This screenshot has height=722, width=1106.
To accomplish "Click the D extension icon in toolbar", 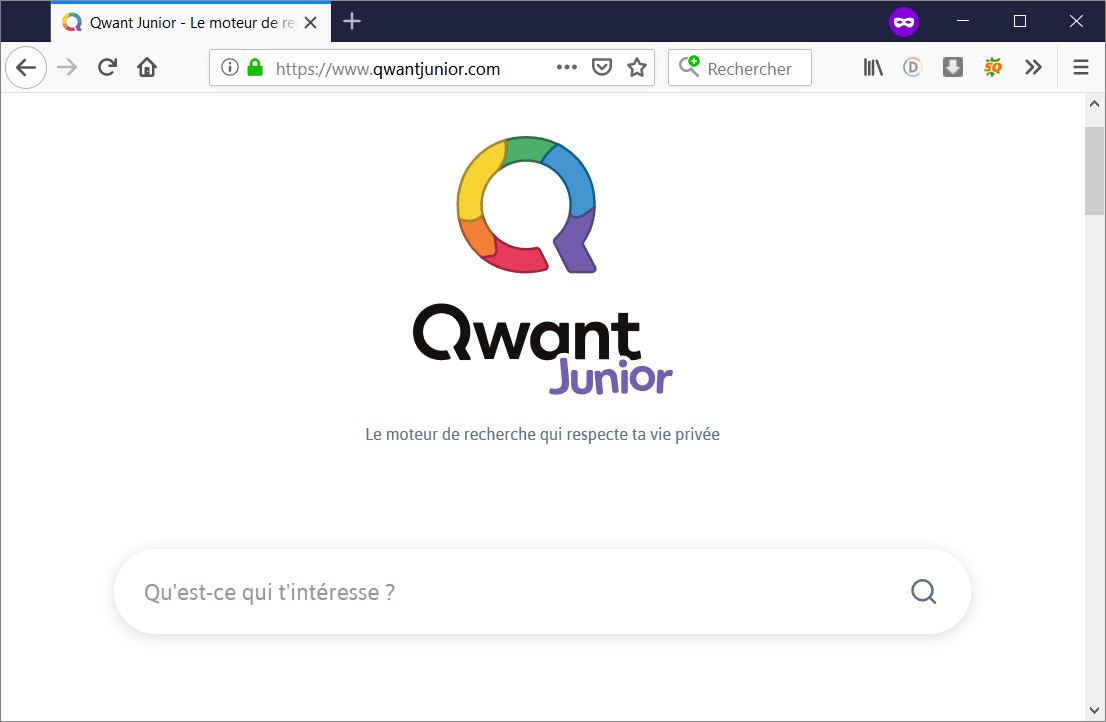I will click(913, 68).
